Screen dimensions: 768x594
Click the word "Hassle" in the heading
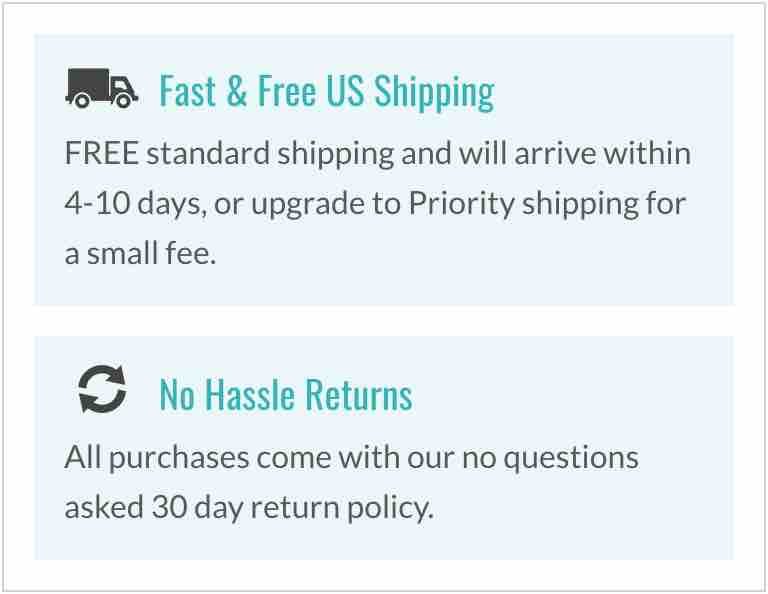click(x=249, y=395)
